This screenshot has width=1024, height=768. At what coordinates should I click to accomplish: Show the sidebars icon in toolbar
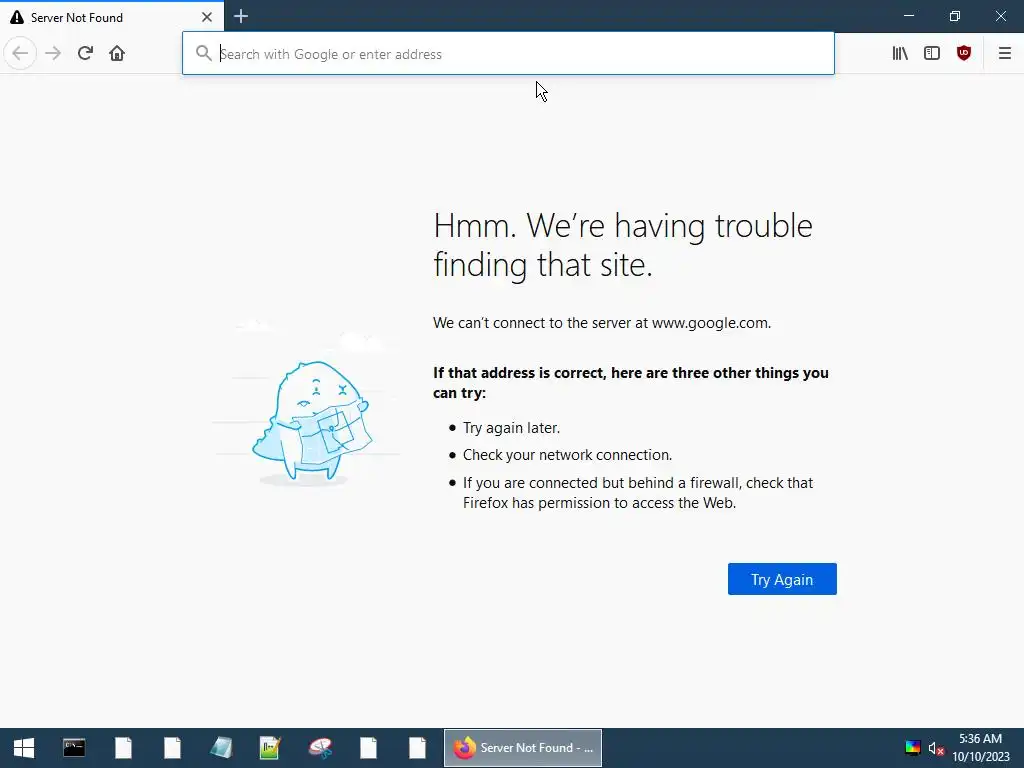click(932, 53)
